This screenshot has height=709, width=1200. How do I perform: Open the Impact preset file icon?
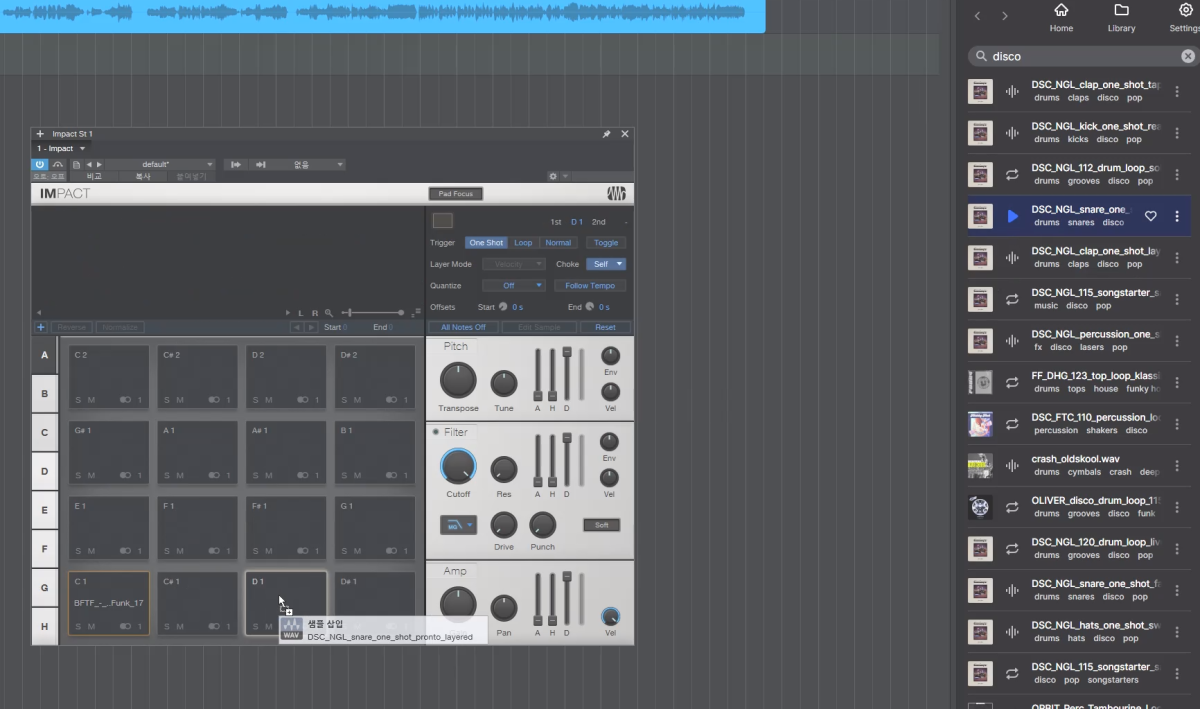[77, 164]
